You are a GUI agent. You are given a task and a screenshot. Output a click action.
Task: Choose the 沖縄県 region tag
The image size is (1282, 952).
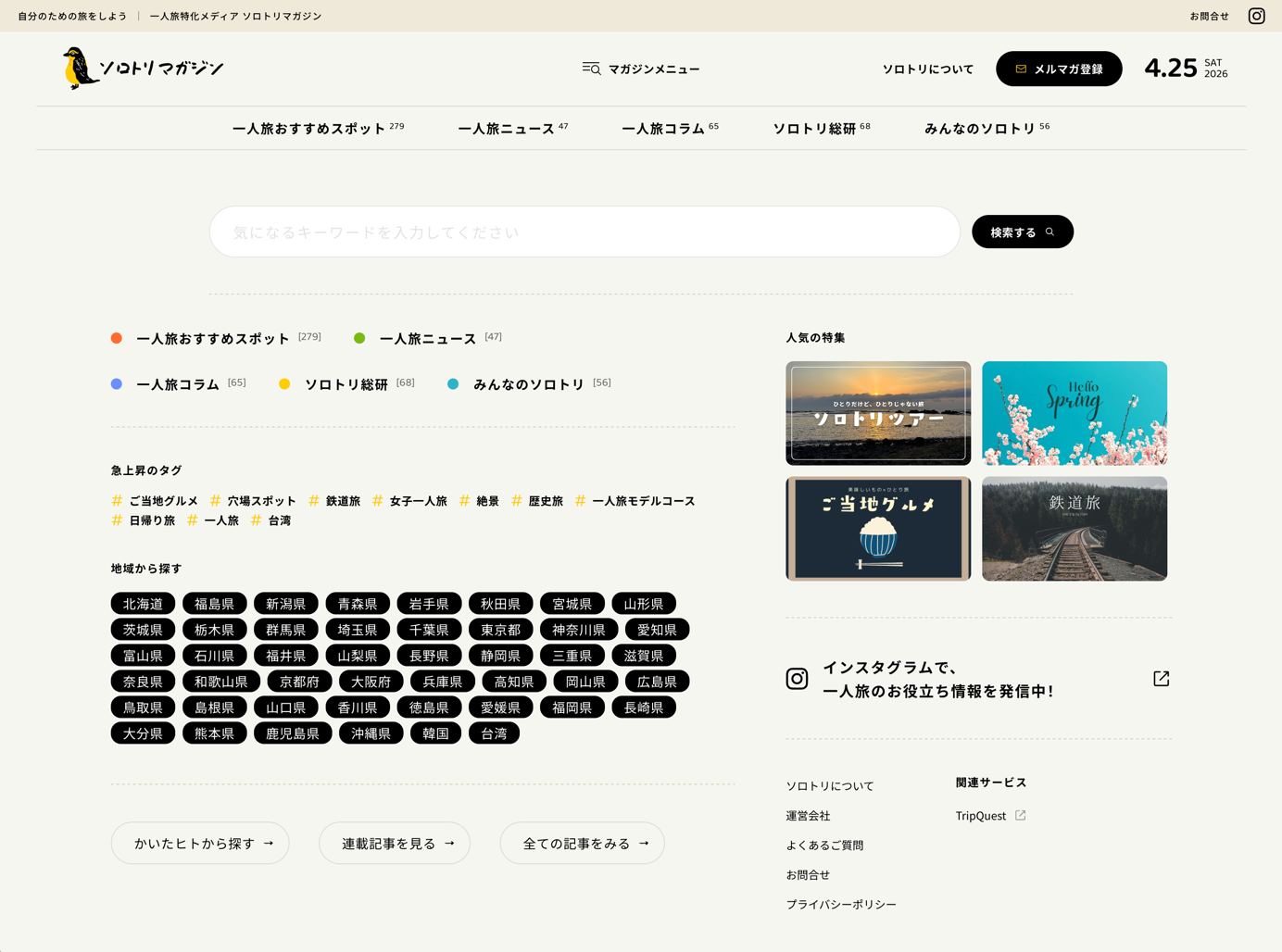click(x=371, y=733)
